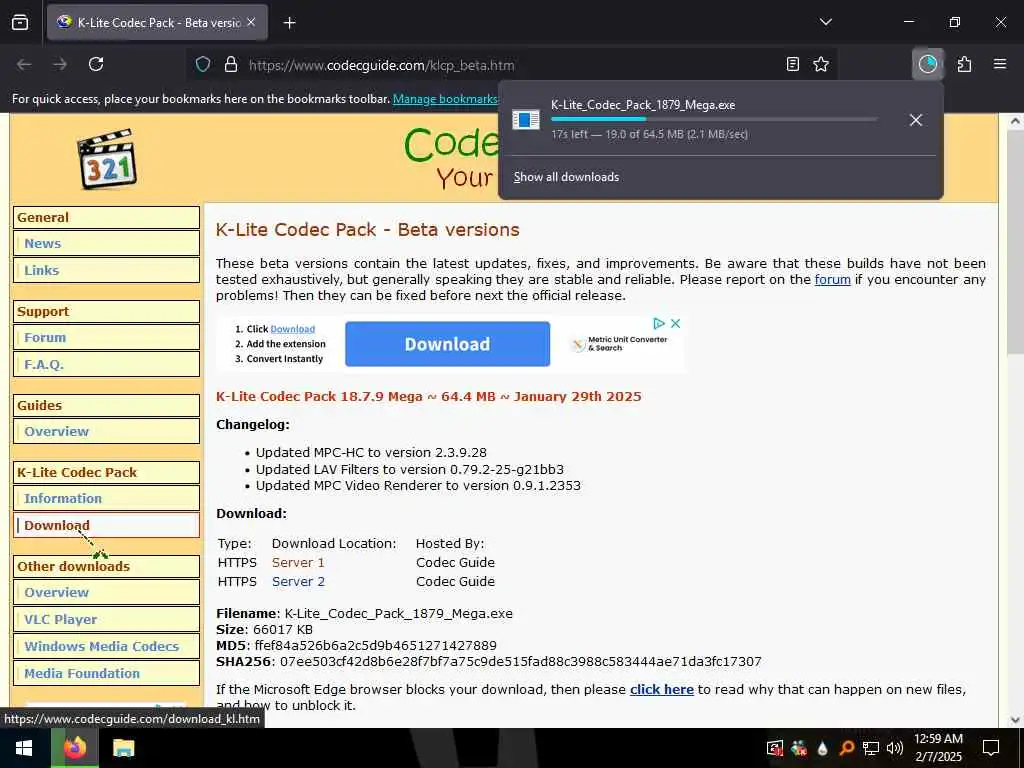Click the SHA256 hash value text
The width and height of the screenshot is (1024, 768).
click(x=520, y=662)
